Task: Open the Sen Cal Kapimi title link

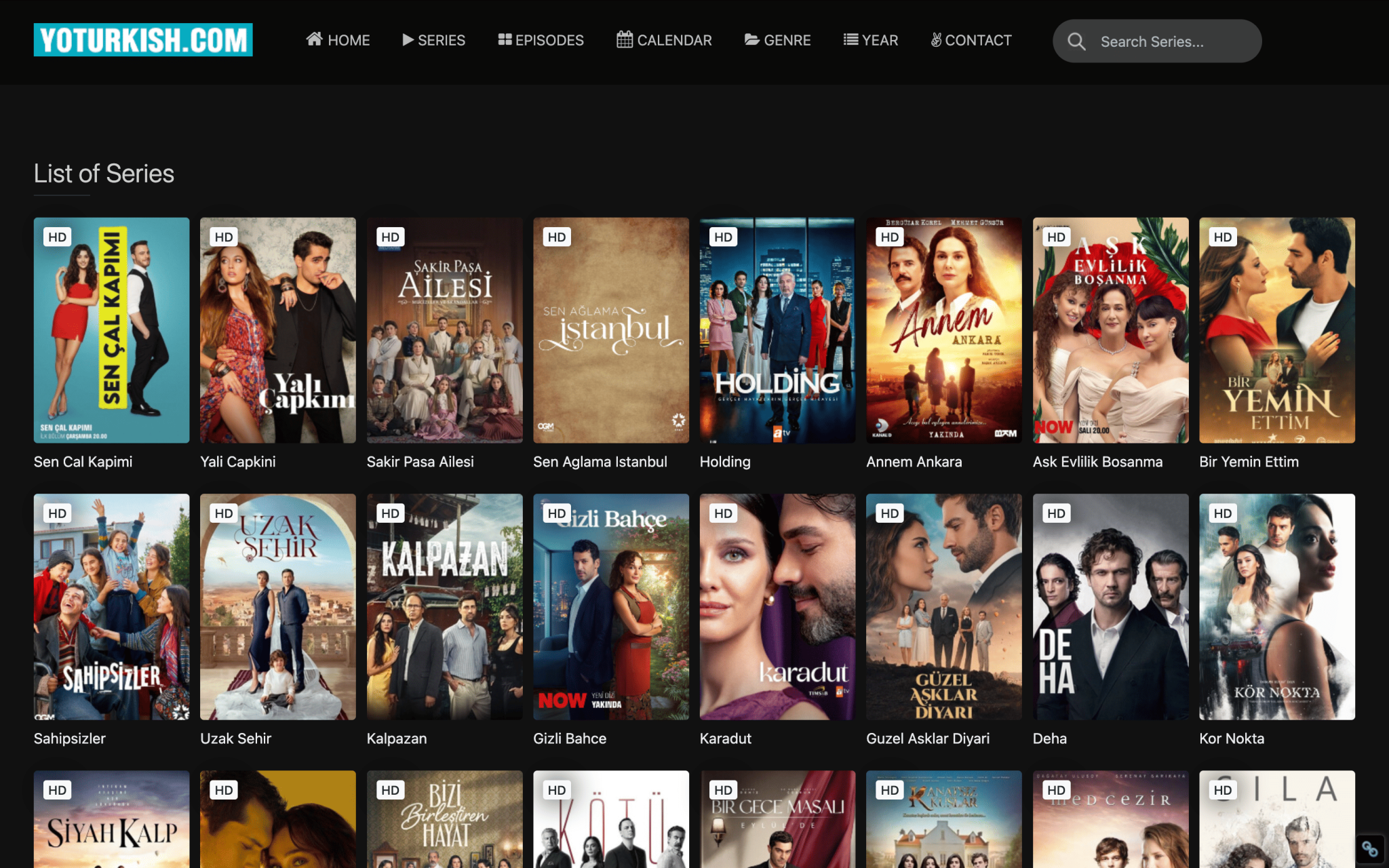Action: coord(83,462)
